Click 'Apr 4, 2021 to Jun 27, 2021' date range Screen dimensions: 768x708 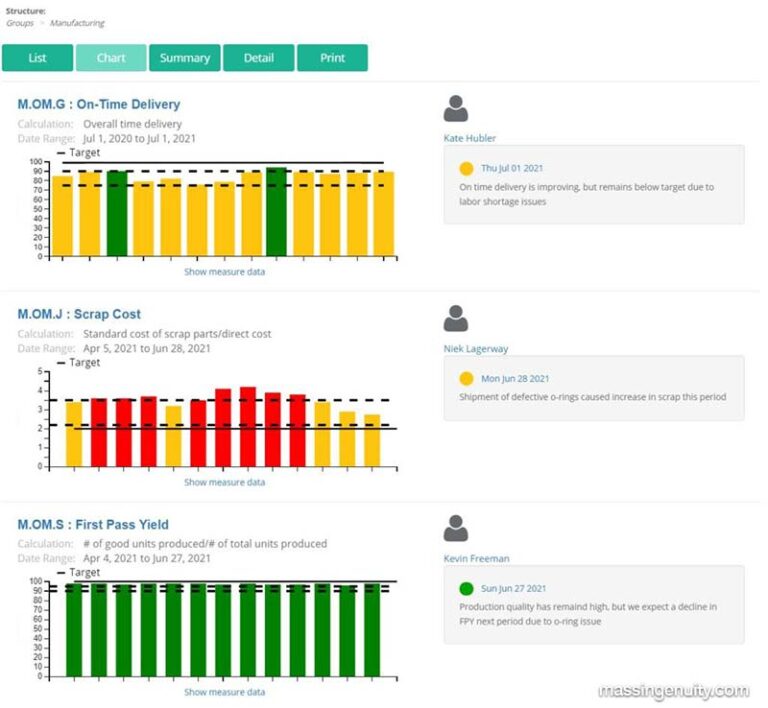(x=147, y=559)
